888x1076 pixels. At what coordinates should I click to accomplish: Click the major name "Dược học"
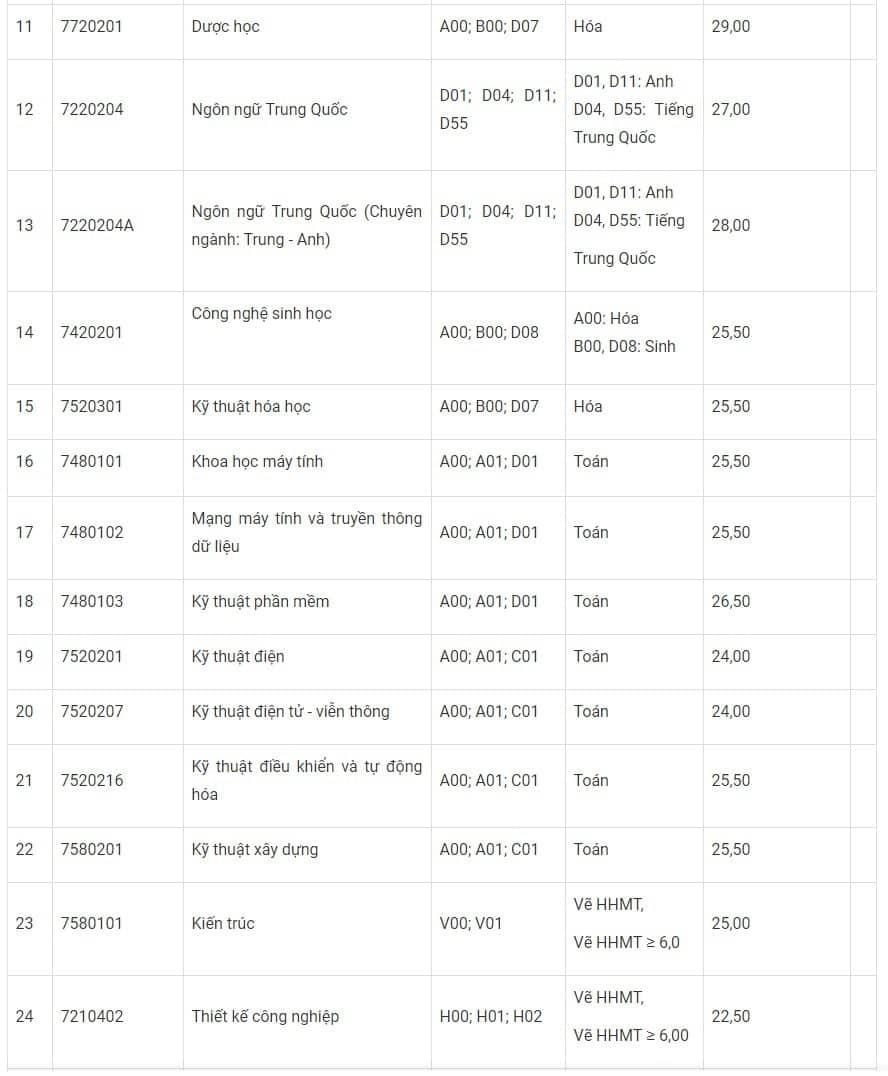click(x=225, y=27)
